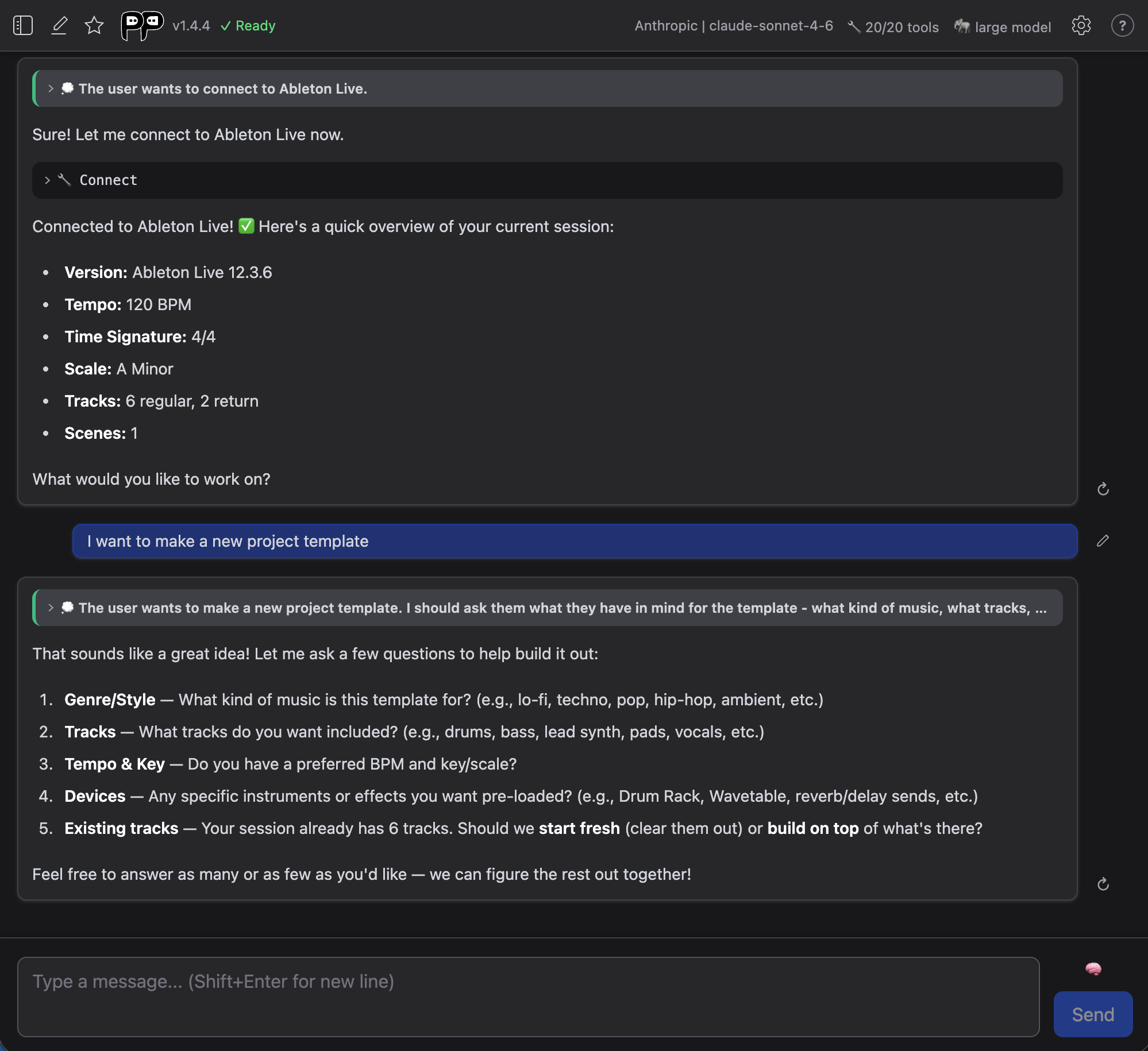Regenerate the first assistant response
1148x1051 pixels.
(1103, 489)
